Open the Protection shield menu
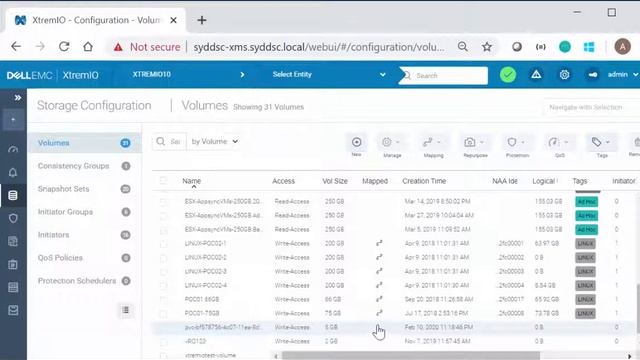Image resolution: width=640 pixels, height=360 pixels. pos(516,142)
